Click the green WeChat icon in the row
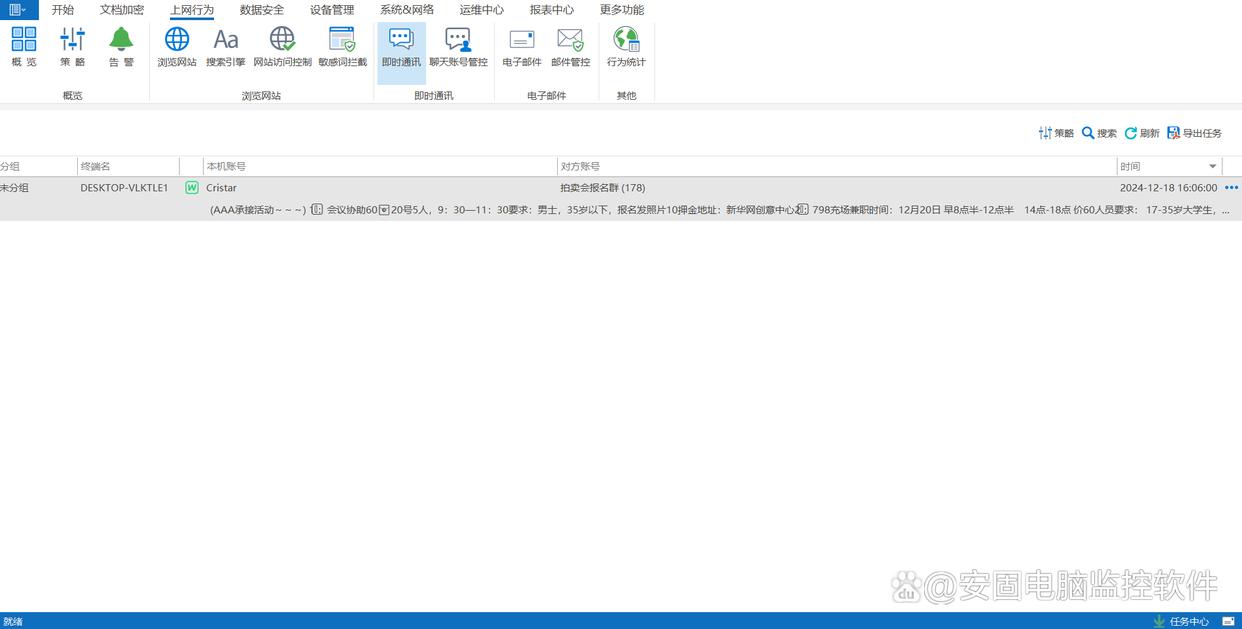 click(192, 188)
